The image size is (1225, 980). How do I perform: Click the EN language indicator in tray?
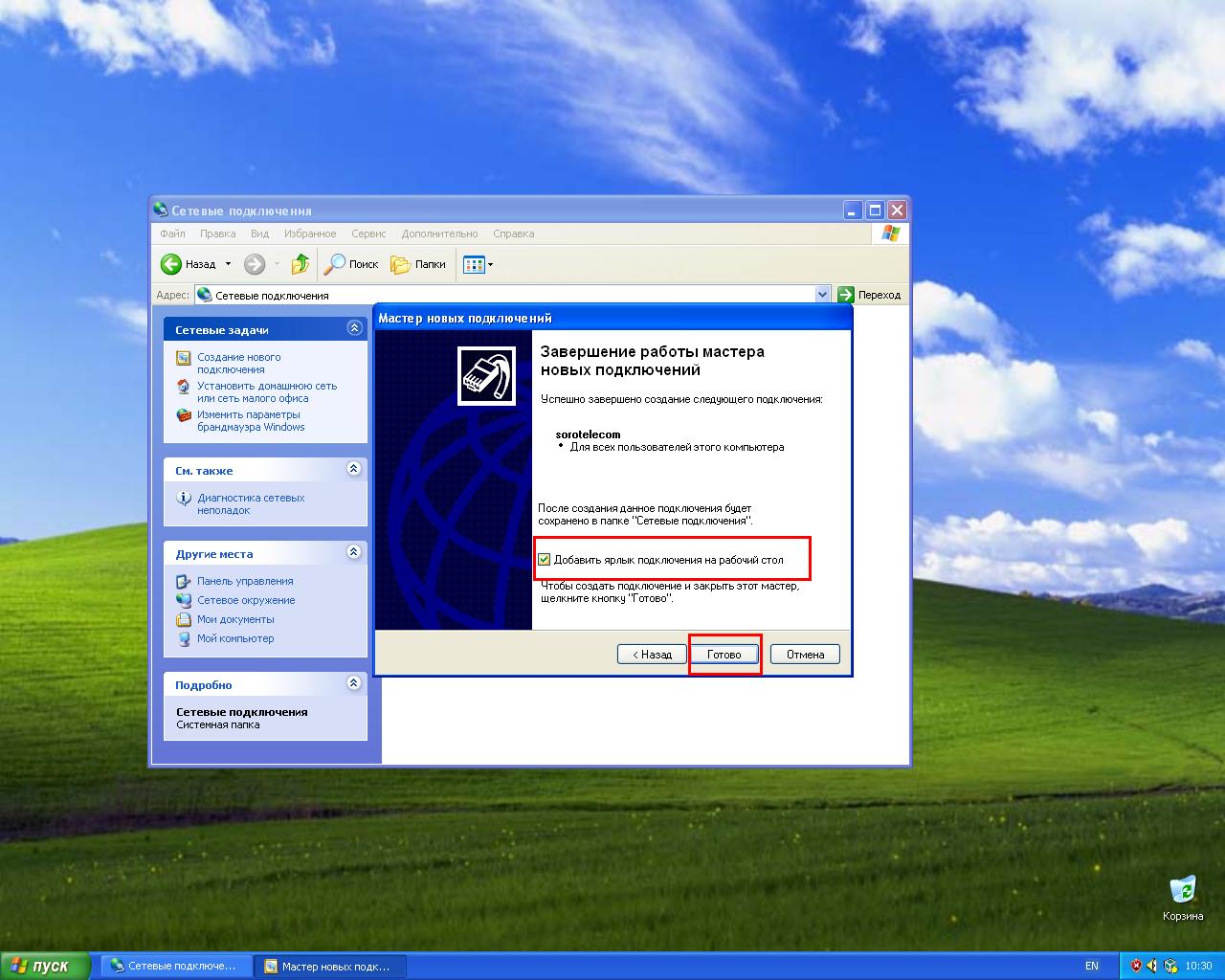coord(1092,966)
